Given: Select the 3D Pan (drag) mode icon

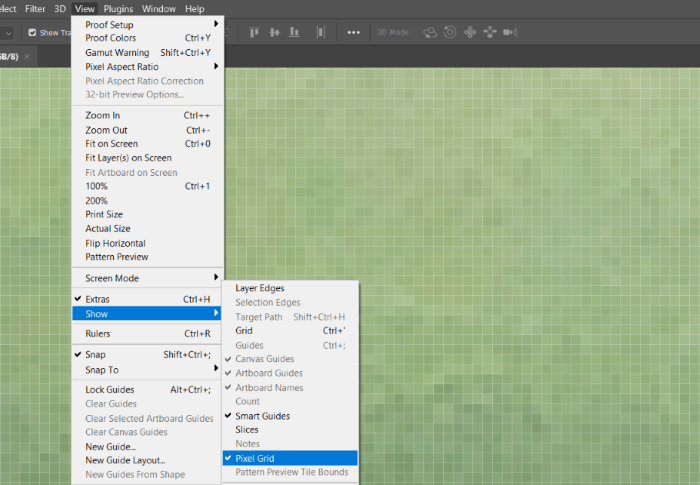Looking at the screenshot, I should [470, 32].
